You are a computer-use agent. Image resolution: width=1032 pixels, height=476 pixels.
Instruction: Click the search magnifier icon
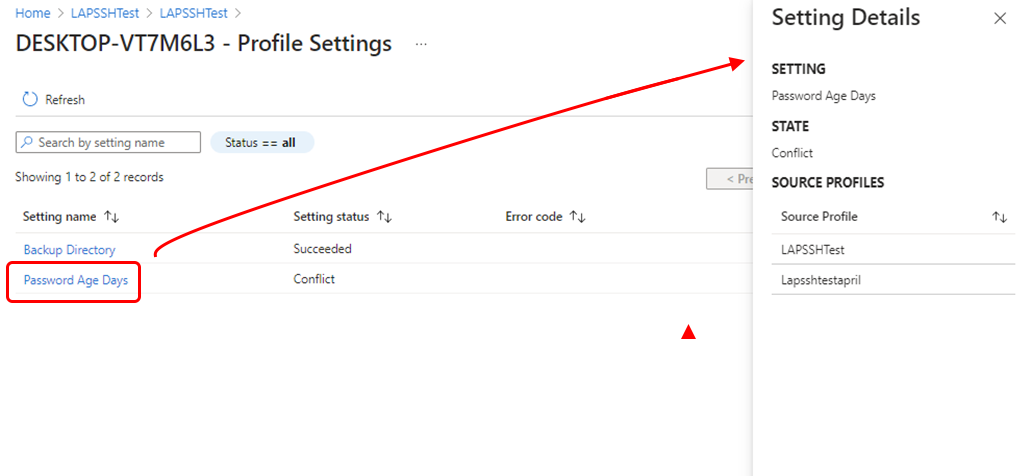[x=27, y=142]
